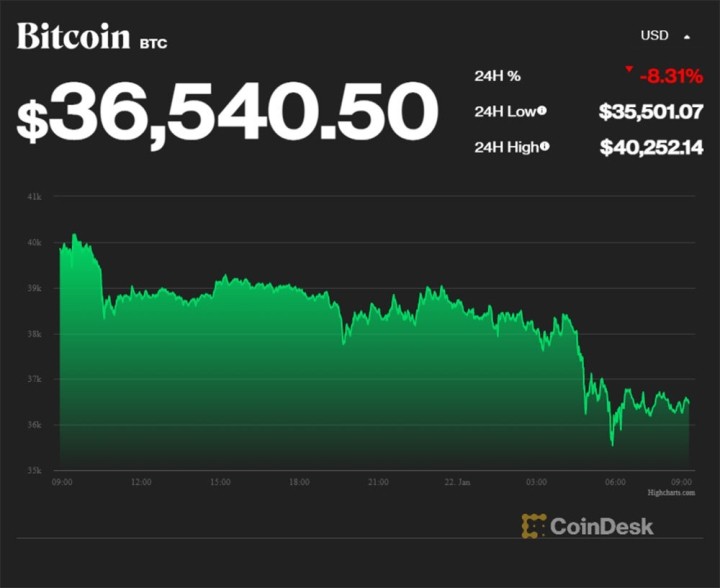Click the 24H % label
Viewport: 720px width, 588px height.
[x=496, y=75]
